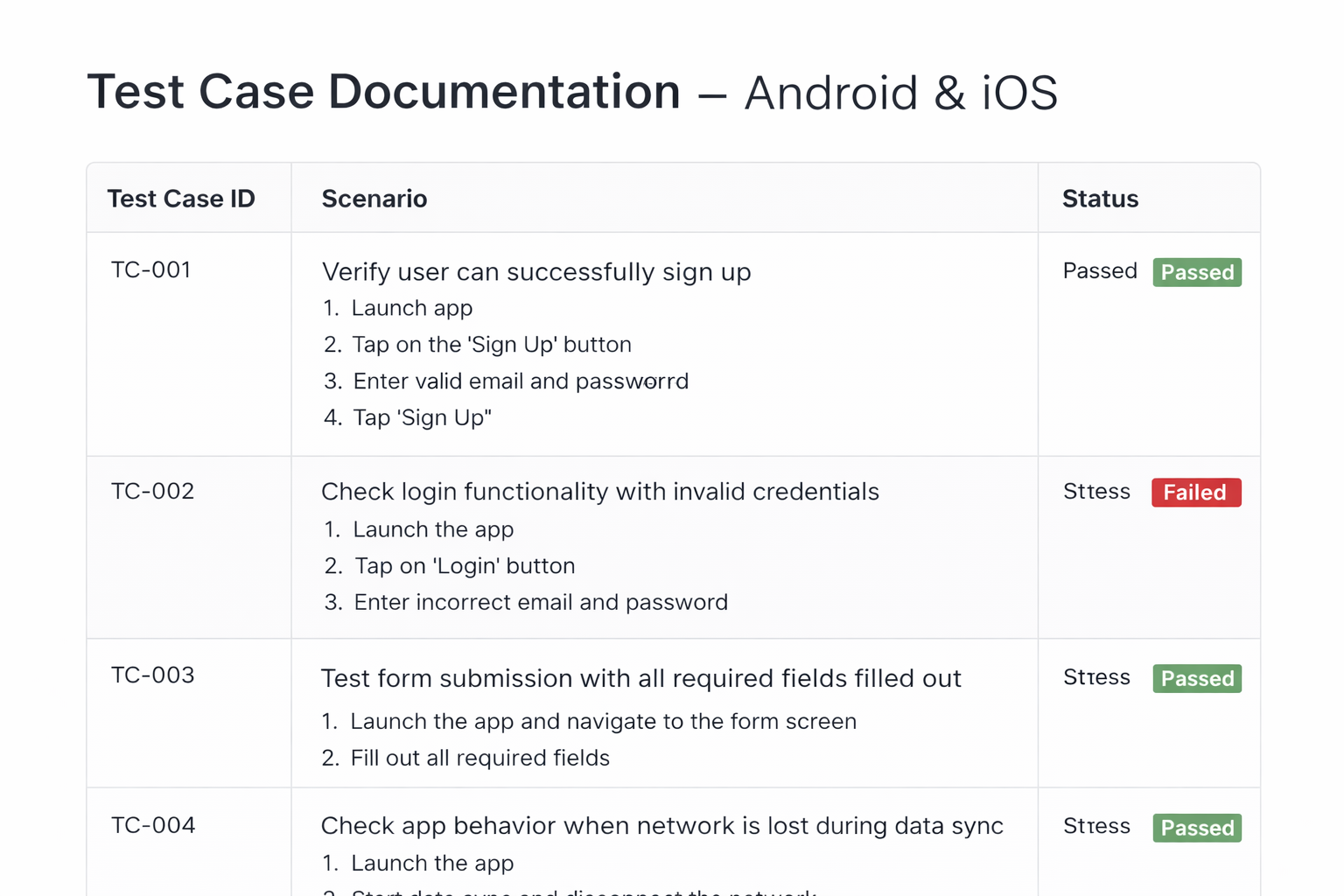Click step 'Enter valid email and password'
This screenshot has height=896, width=1344.
(521, 381)
